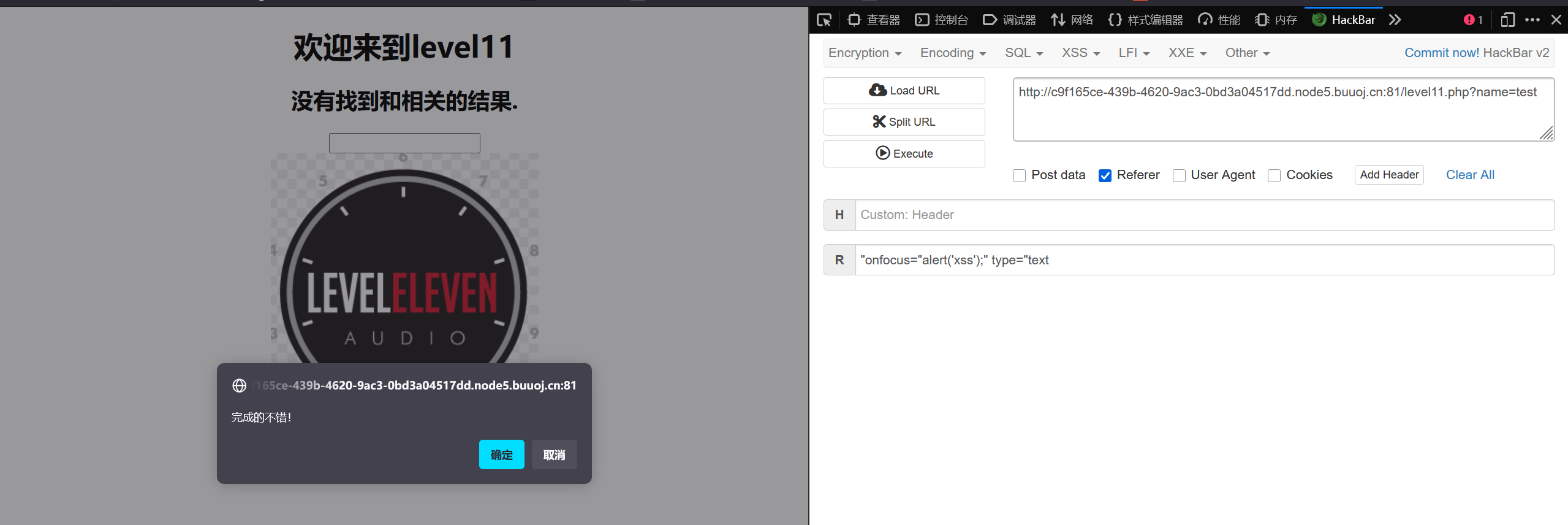Viewport: 1568px width, 525px height.
Task: Open the Style Editor (样式编辑器) panel
Action: (1146, 20)
